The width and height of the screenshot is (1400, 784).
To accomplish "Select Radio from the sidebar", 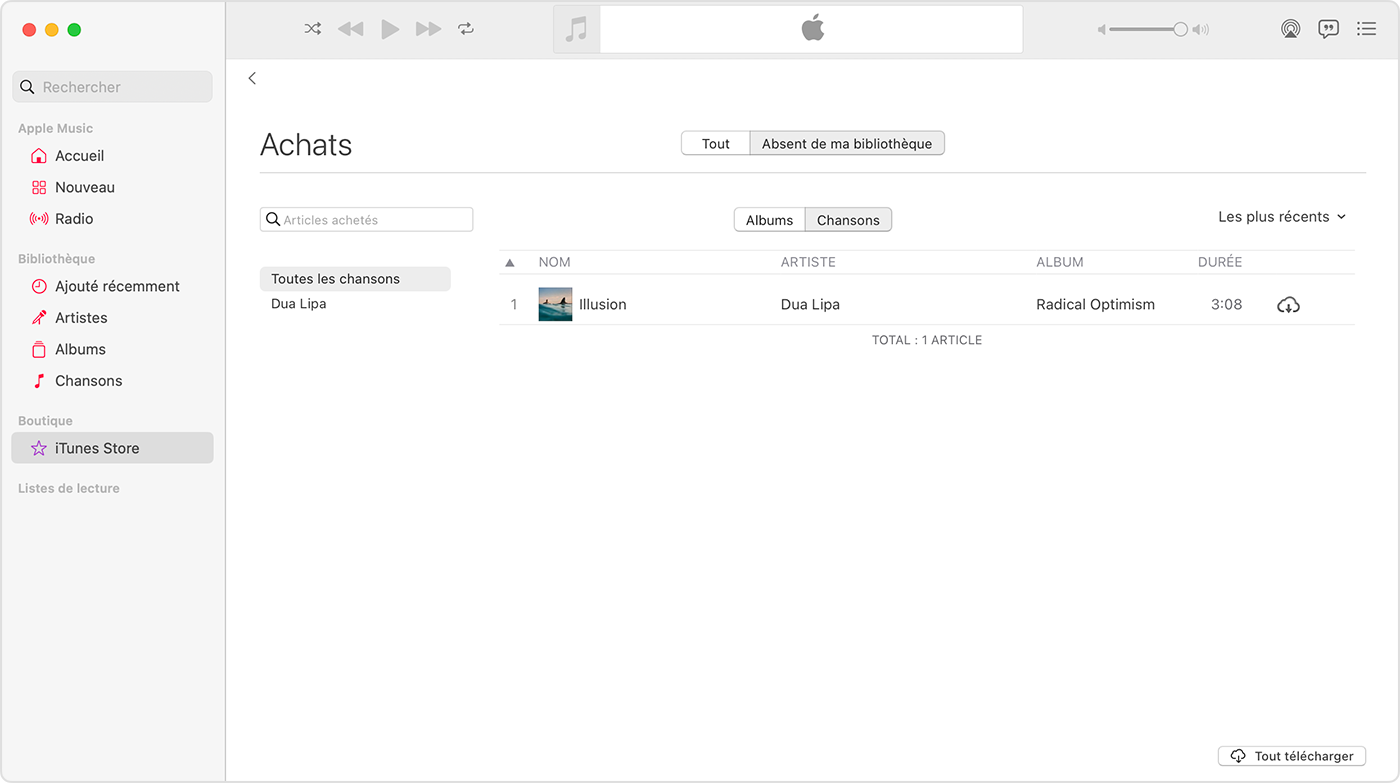I will [76, 218].
